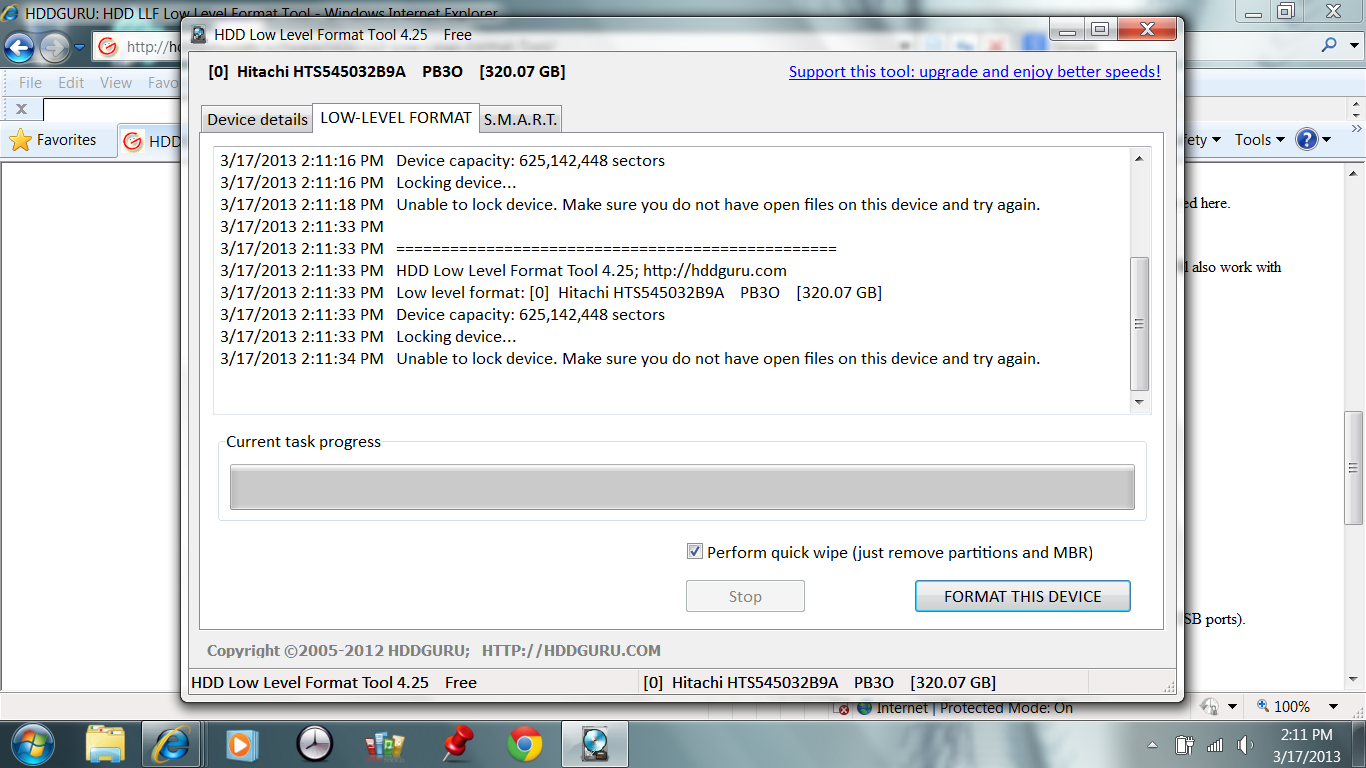
Task: Click the HDDGURU site icon in the address bar
Action: tap(108, 47)
